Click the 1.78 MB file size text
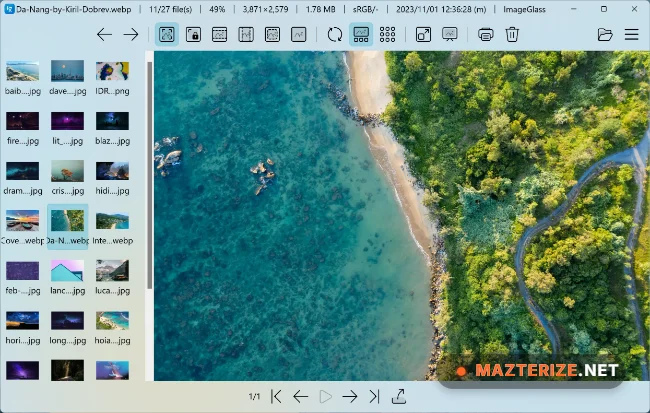This screenshot has height=413, width=650. click(320, 9)
